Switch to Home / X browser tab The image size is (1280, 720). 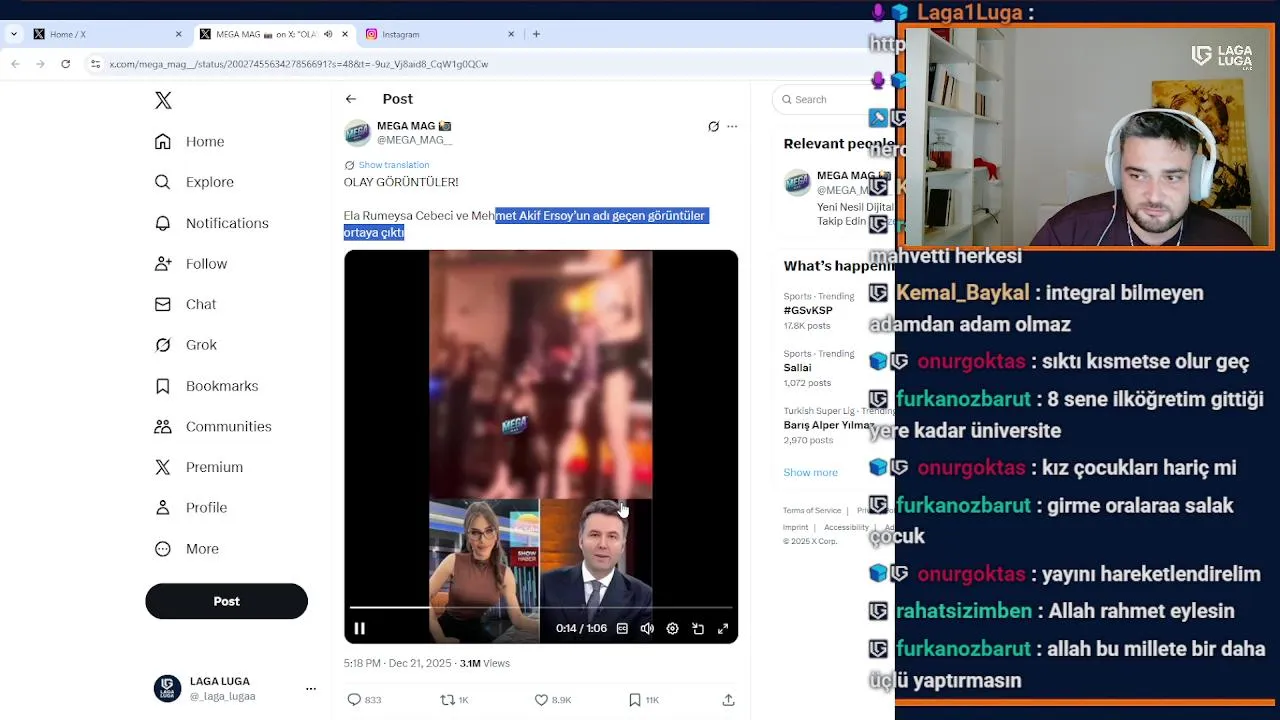coord(105,34)
